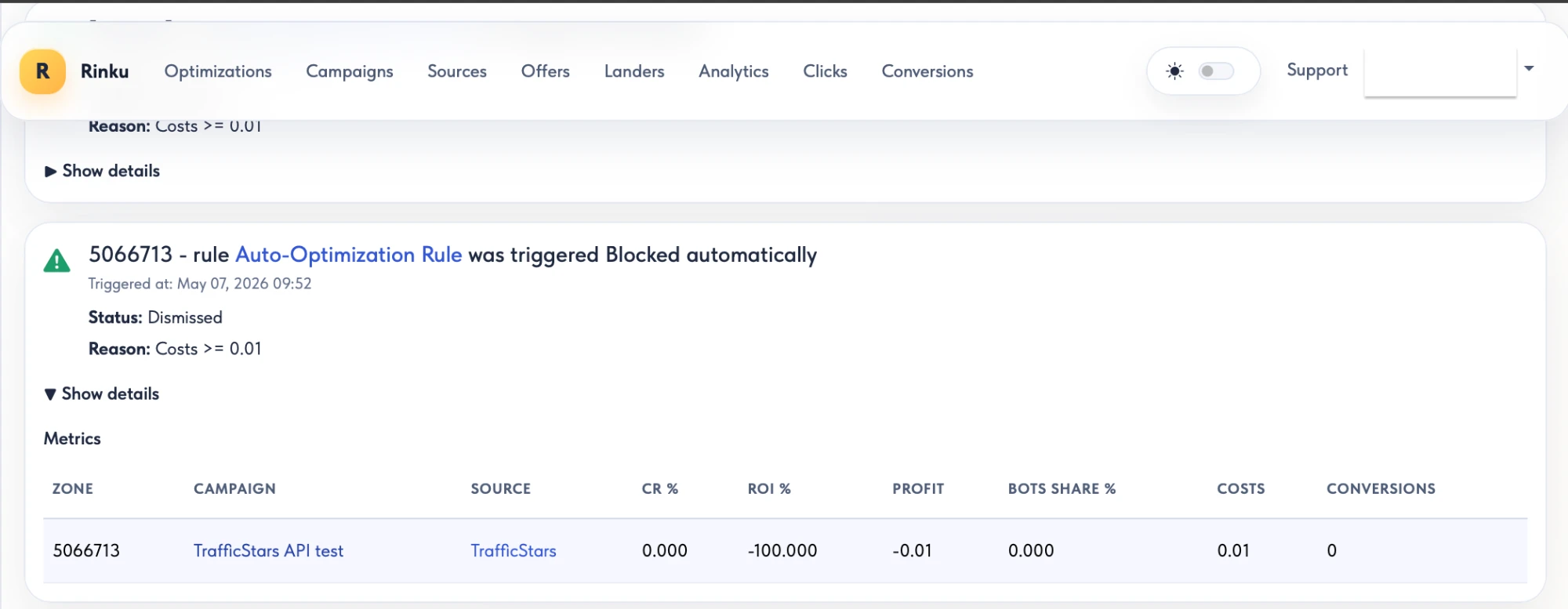Click the ZONE column header

(73, 488)
